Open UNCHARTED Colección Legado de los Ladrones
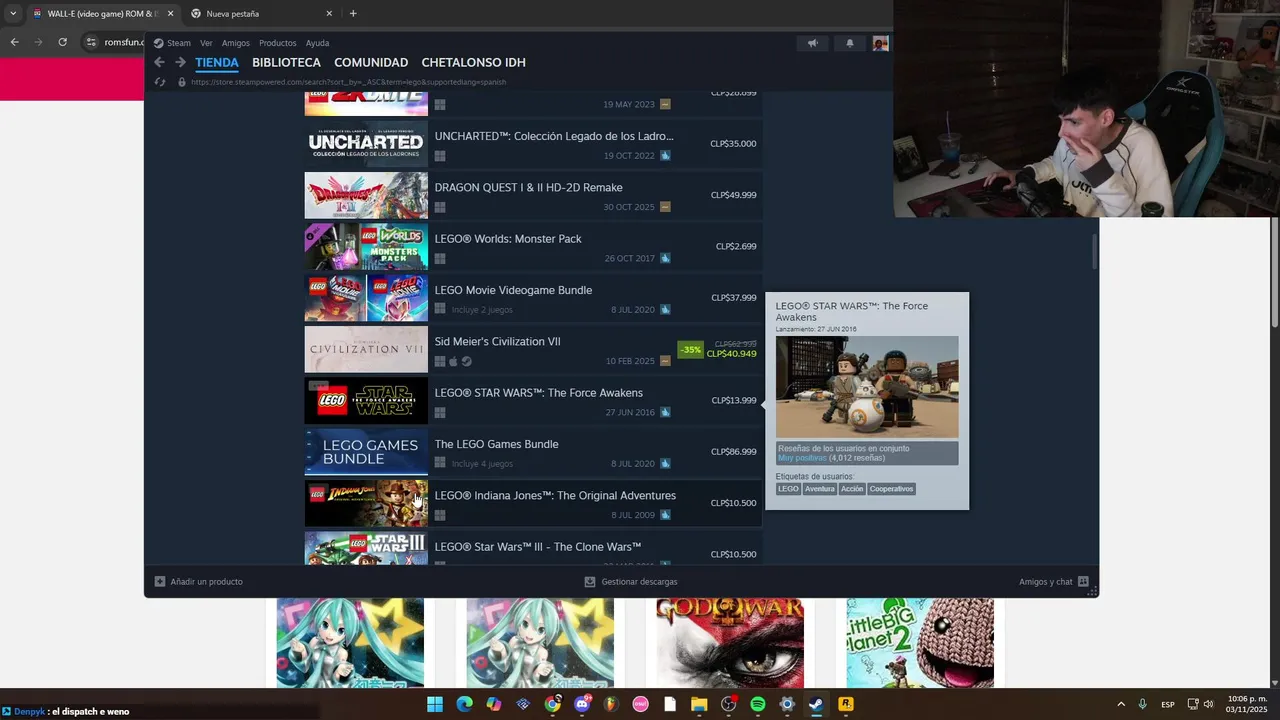Viewport: 1280px width, 720px height. [533, 144]
